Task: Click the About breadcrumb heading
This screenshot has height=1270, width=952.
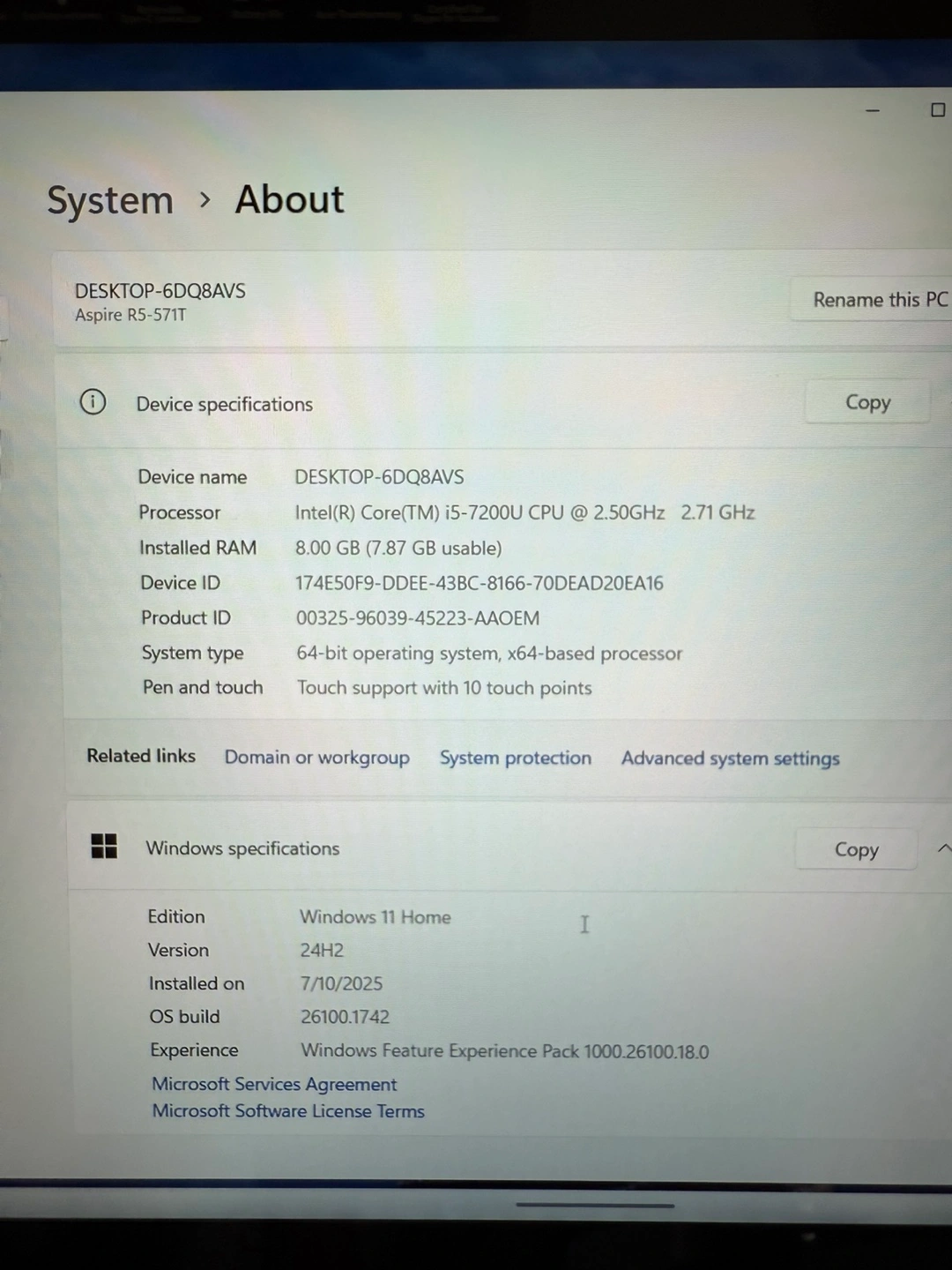Action: [289, 199]
